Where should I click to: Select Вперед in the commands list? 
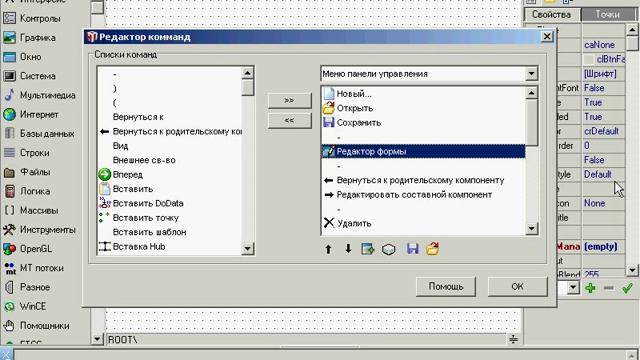[170, 175]
